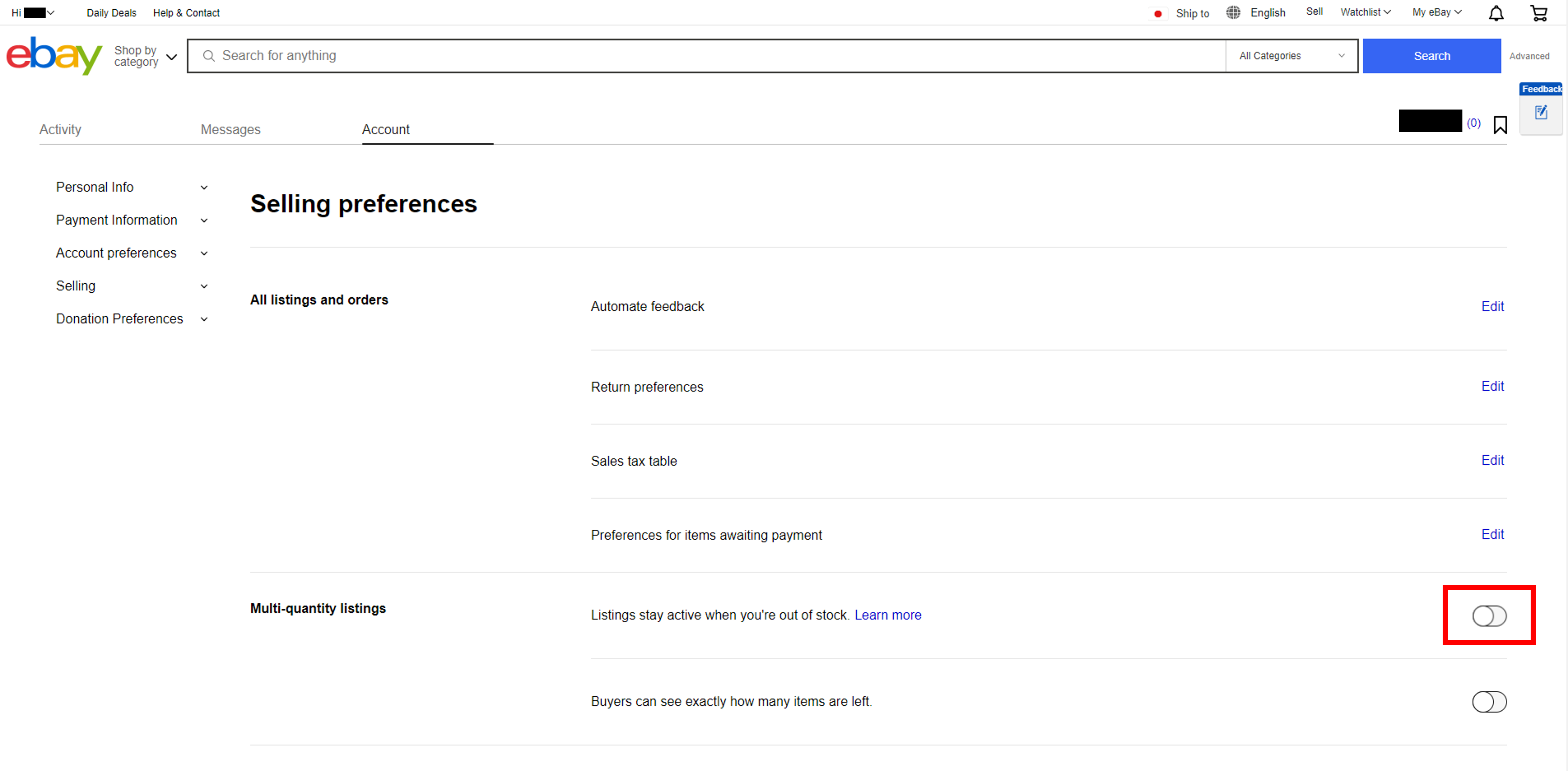Open Shop by category dropdown
This screenshot has width=1568, height=771.
click(x=145, y=56)
